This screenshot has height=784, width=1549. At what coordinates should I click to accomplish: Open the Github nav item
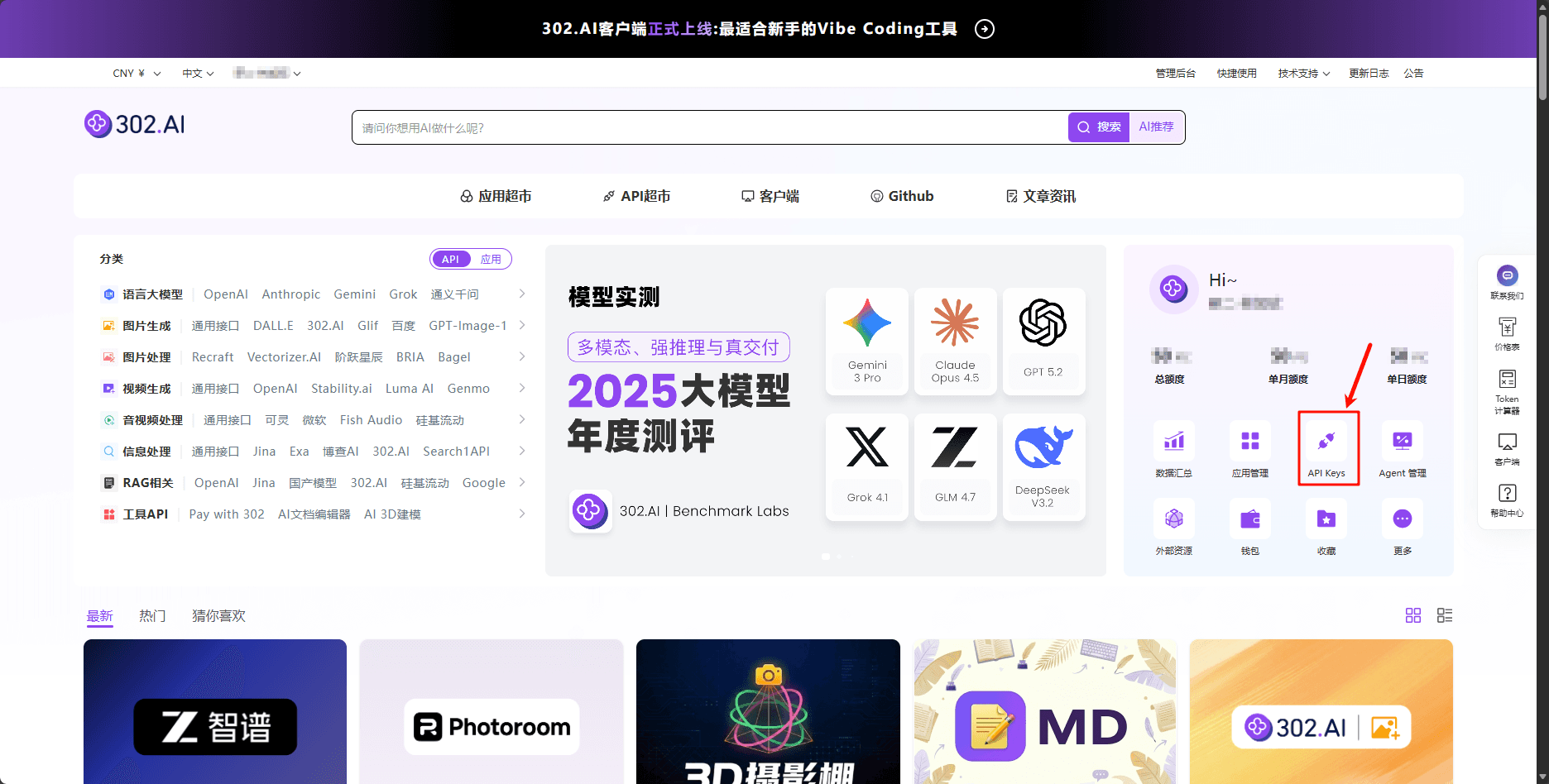coord(902,196)
